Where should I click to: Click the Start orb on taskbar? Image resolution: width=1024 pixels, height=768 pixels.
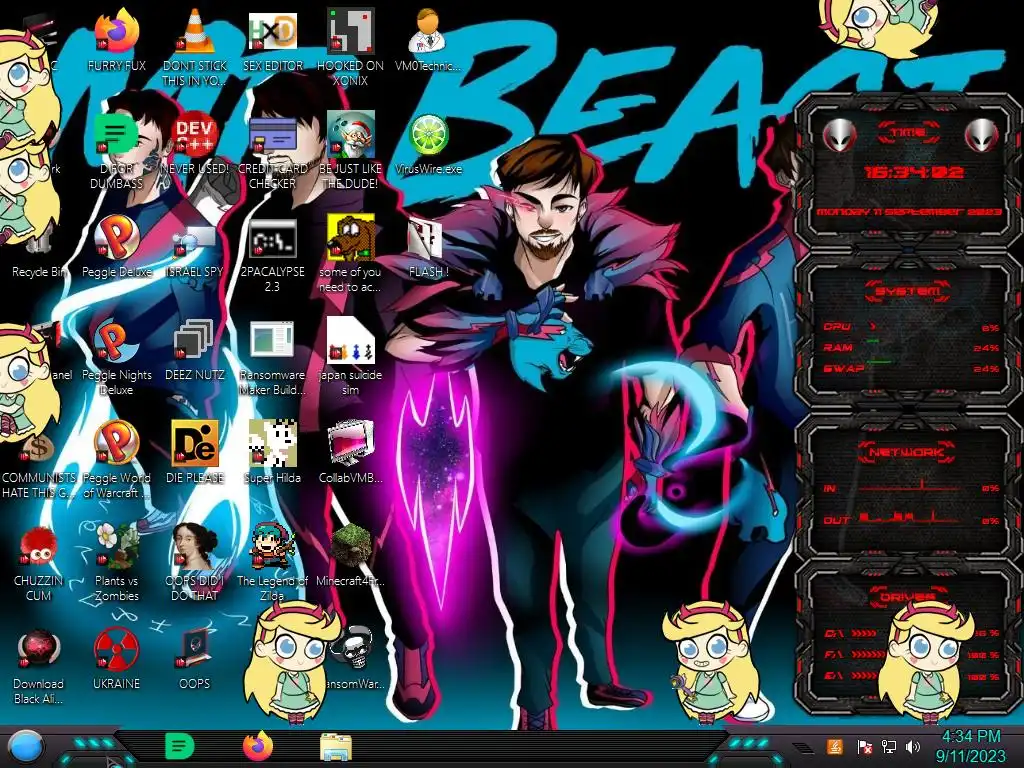tap(26, 747)
